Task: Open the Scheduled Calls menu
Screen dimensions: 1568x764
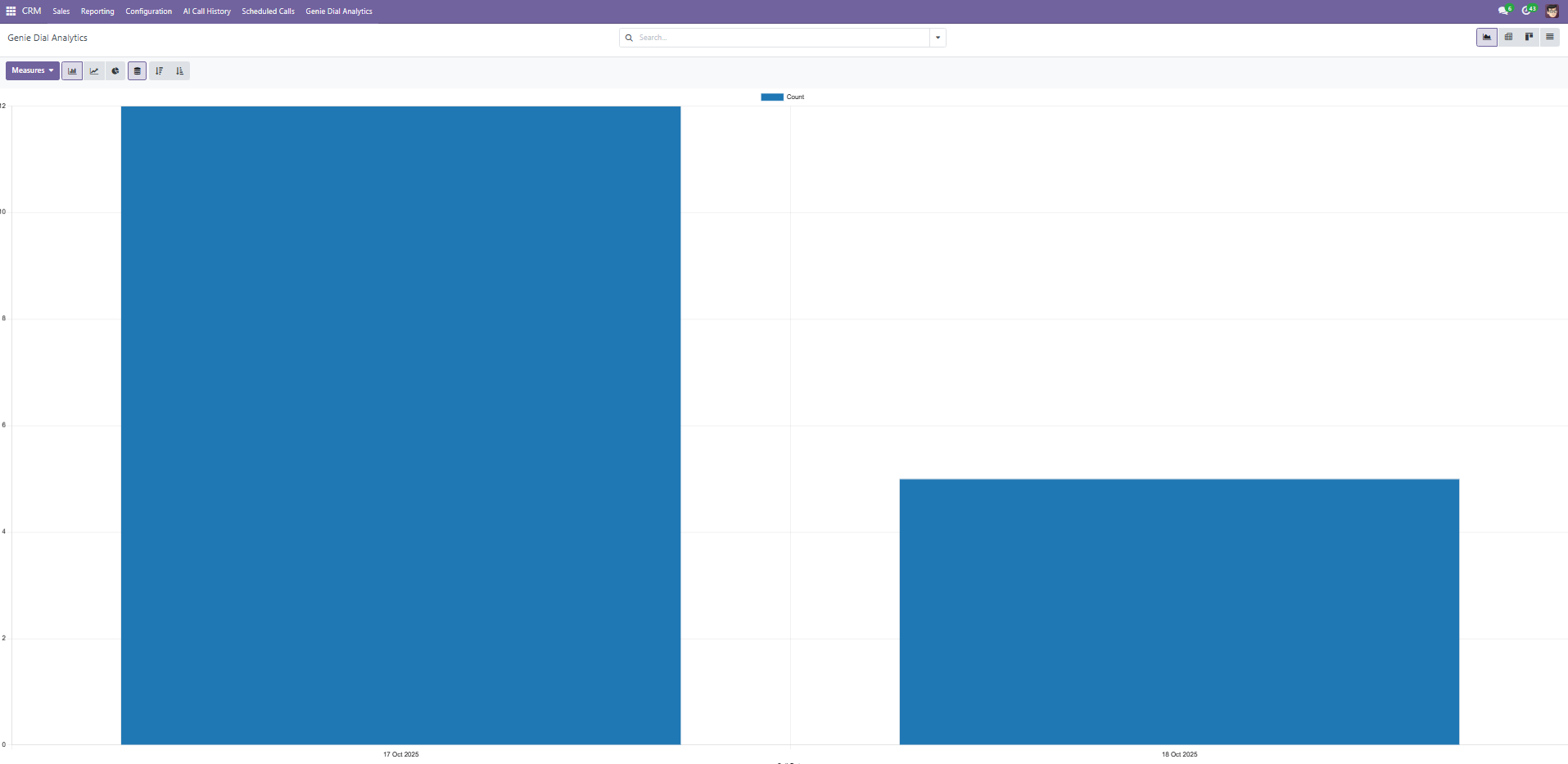Action: tap(268, 11)
